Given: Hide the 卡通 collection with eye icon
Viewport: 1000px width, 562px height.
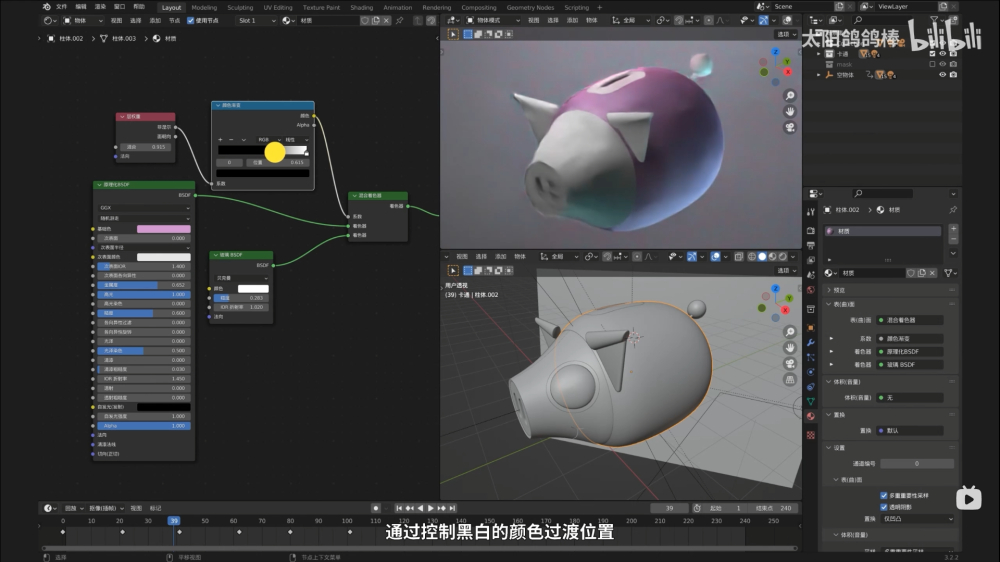Looking at the screenshot, I should coord(943,54).
